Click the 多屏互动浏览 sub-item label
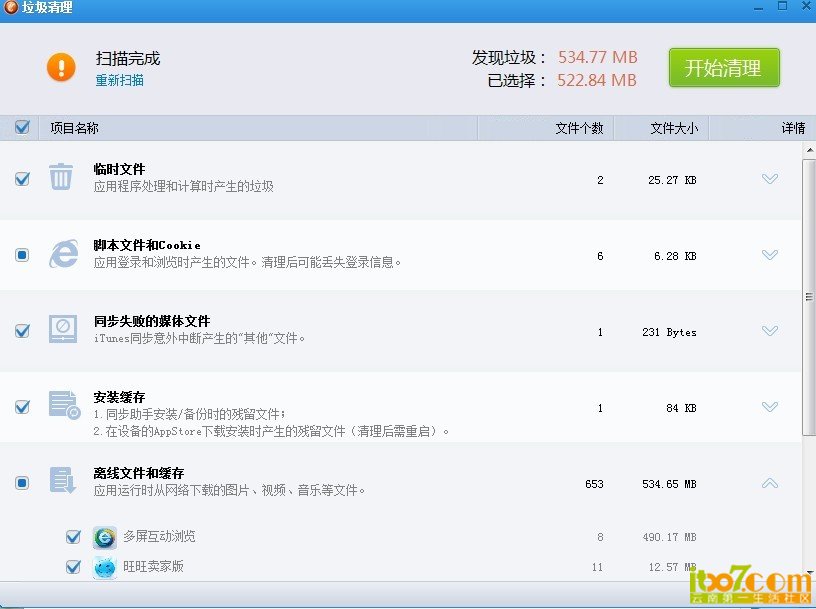This screenshot has width=816, height=609. 159,536
